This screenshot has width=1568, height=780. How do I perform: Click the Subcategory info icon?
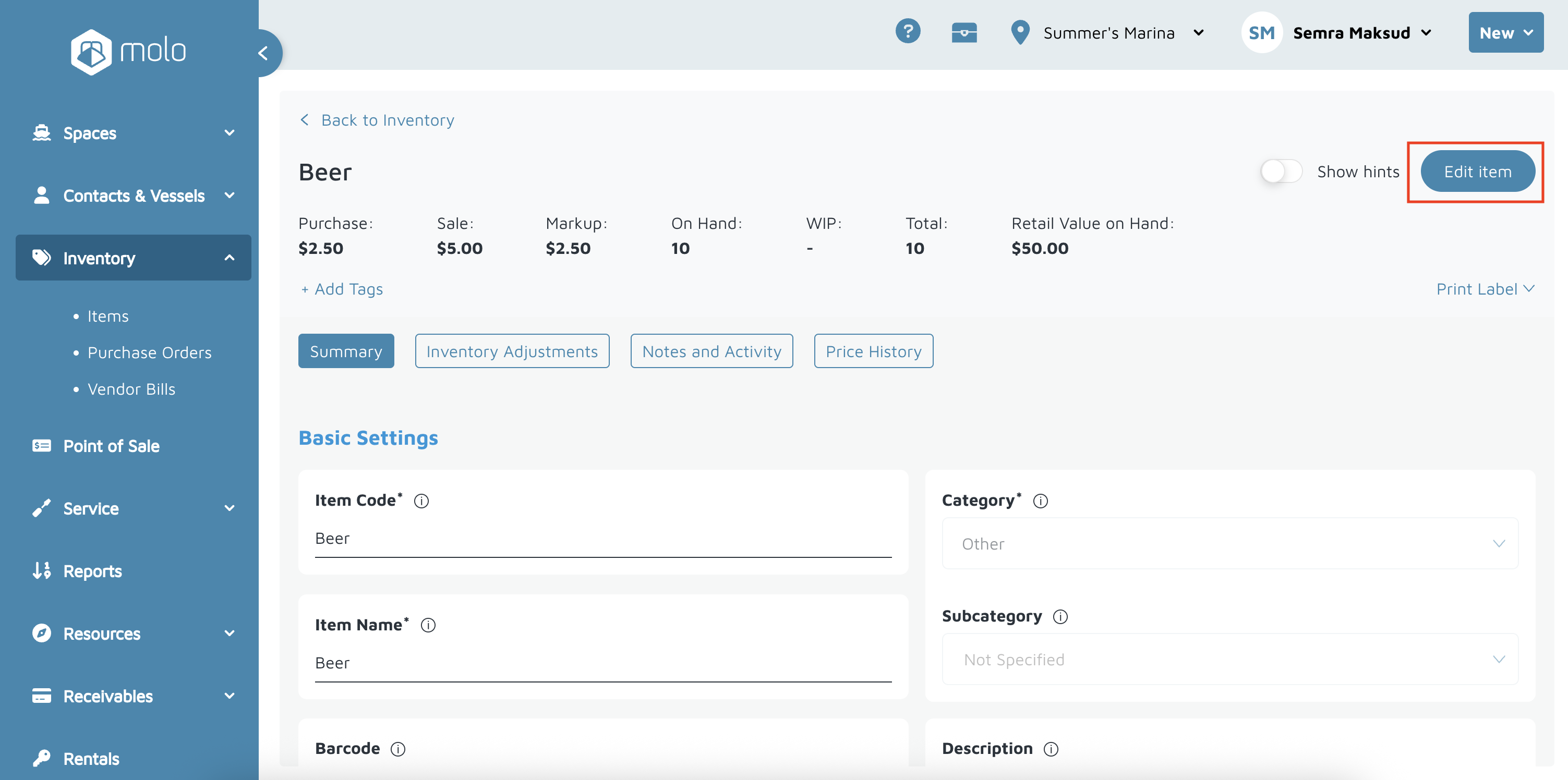pyautogui.click(x=1060, y=616)
